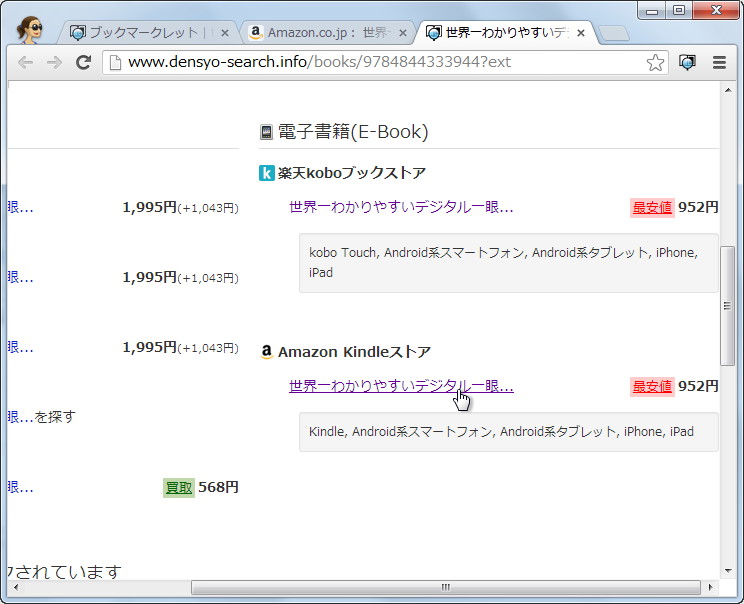
Task: Click the vertical scrollbar down arrow
Action: pyautogui.click(x=728, y=571)
